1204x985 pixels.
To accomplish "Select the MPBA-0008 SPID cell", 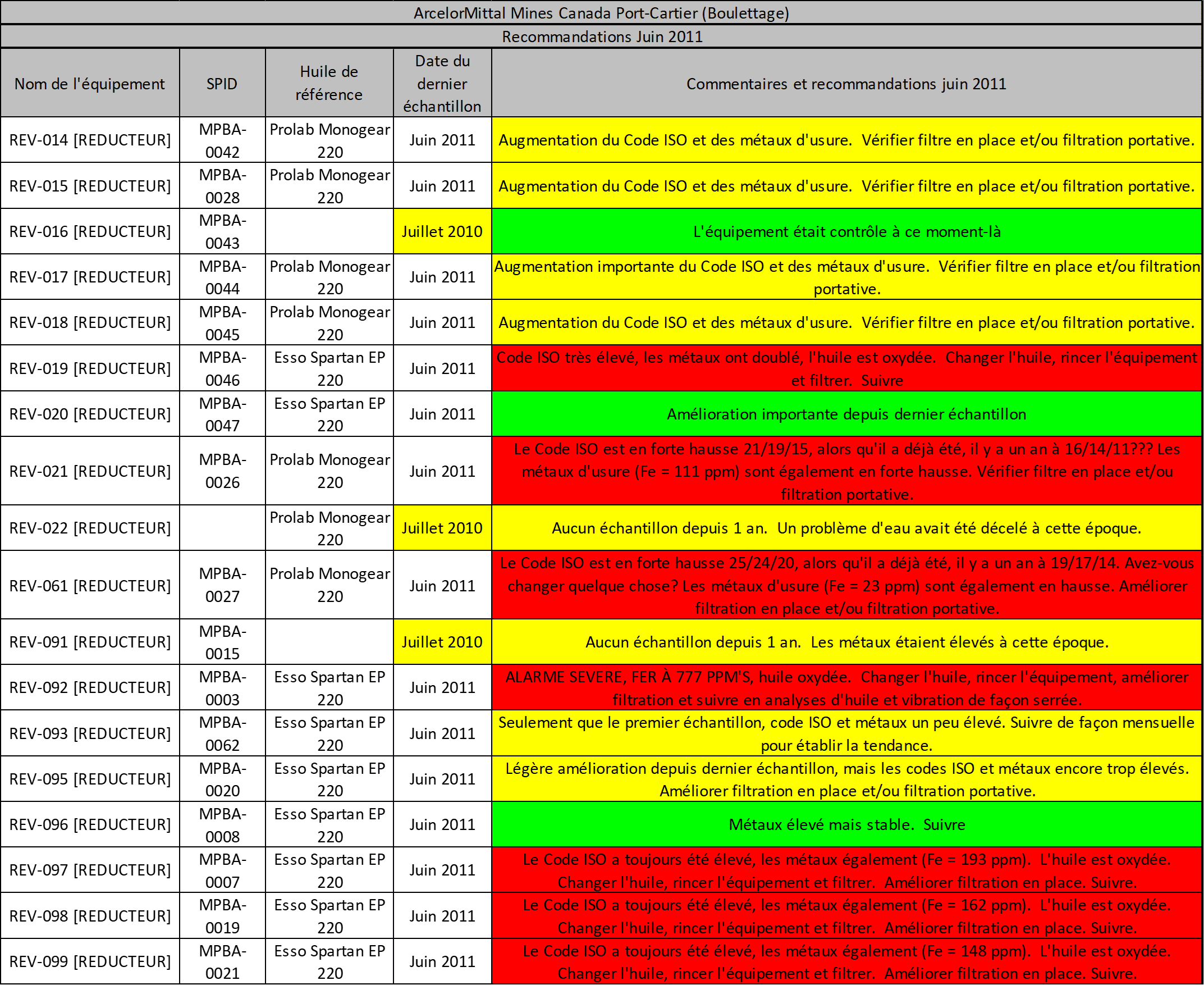I will [x=222, y=824].
